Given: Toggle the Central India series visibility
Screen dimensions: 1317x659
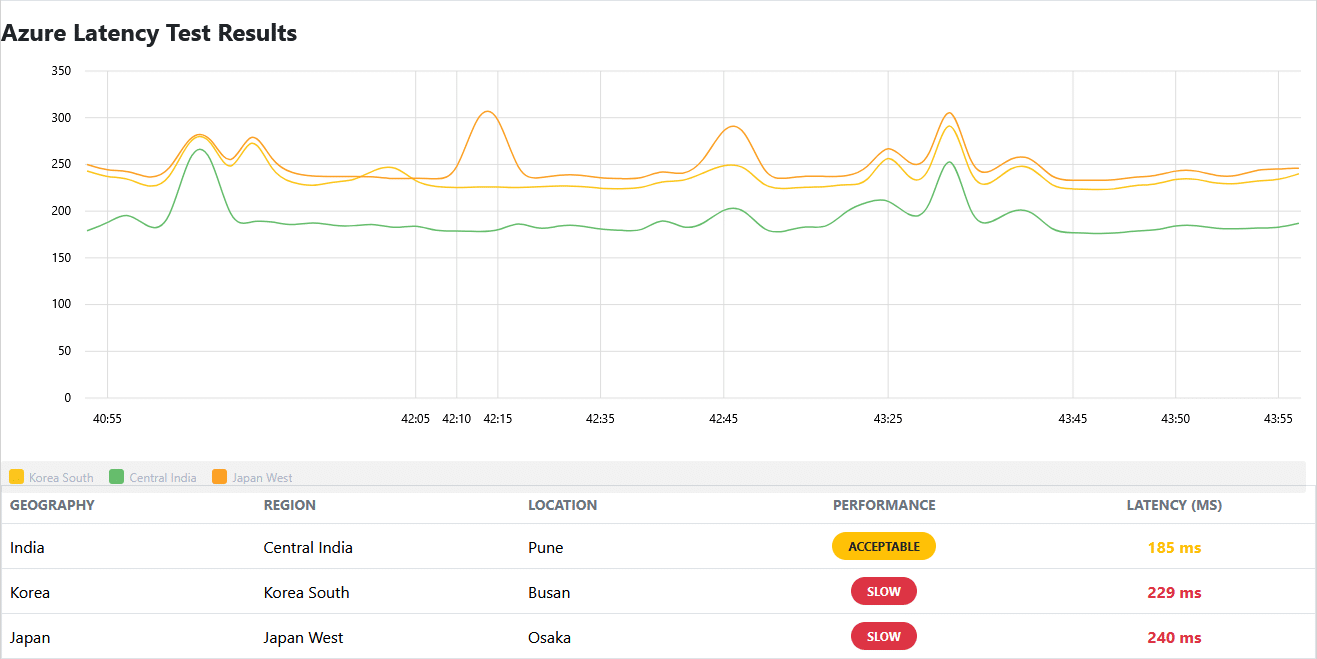Looking at the screenshot, I should click(153, 477).
